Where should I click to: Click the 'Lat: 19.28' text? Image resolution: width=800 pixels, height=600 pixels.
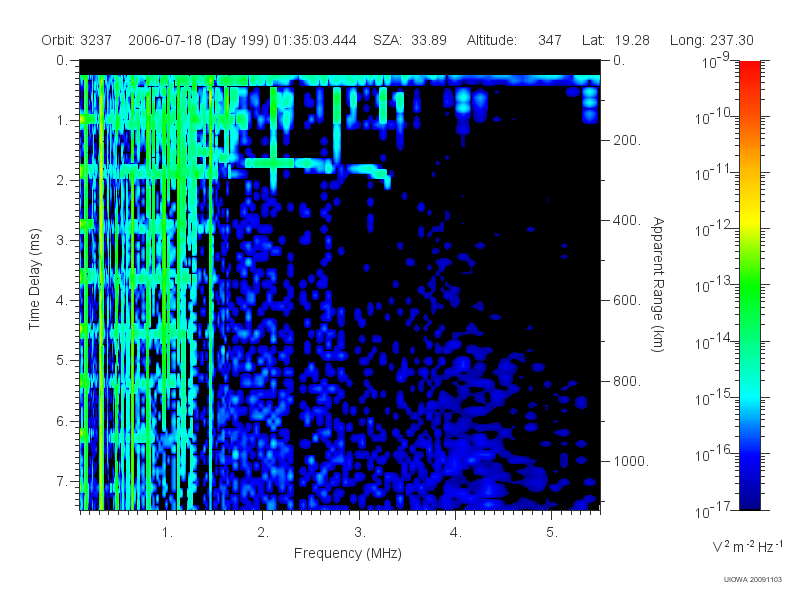pos(616,40)
